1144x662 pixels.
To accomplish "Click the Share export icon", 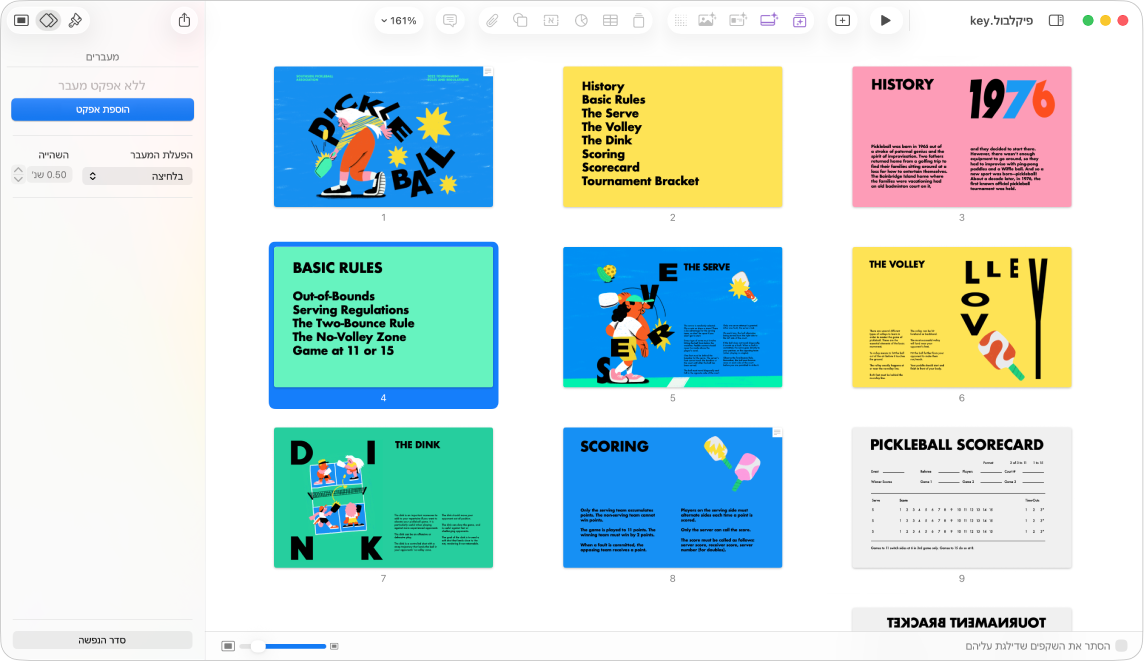I will click(184, 20).
